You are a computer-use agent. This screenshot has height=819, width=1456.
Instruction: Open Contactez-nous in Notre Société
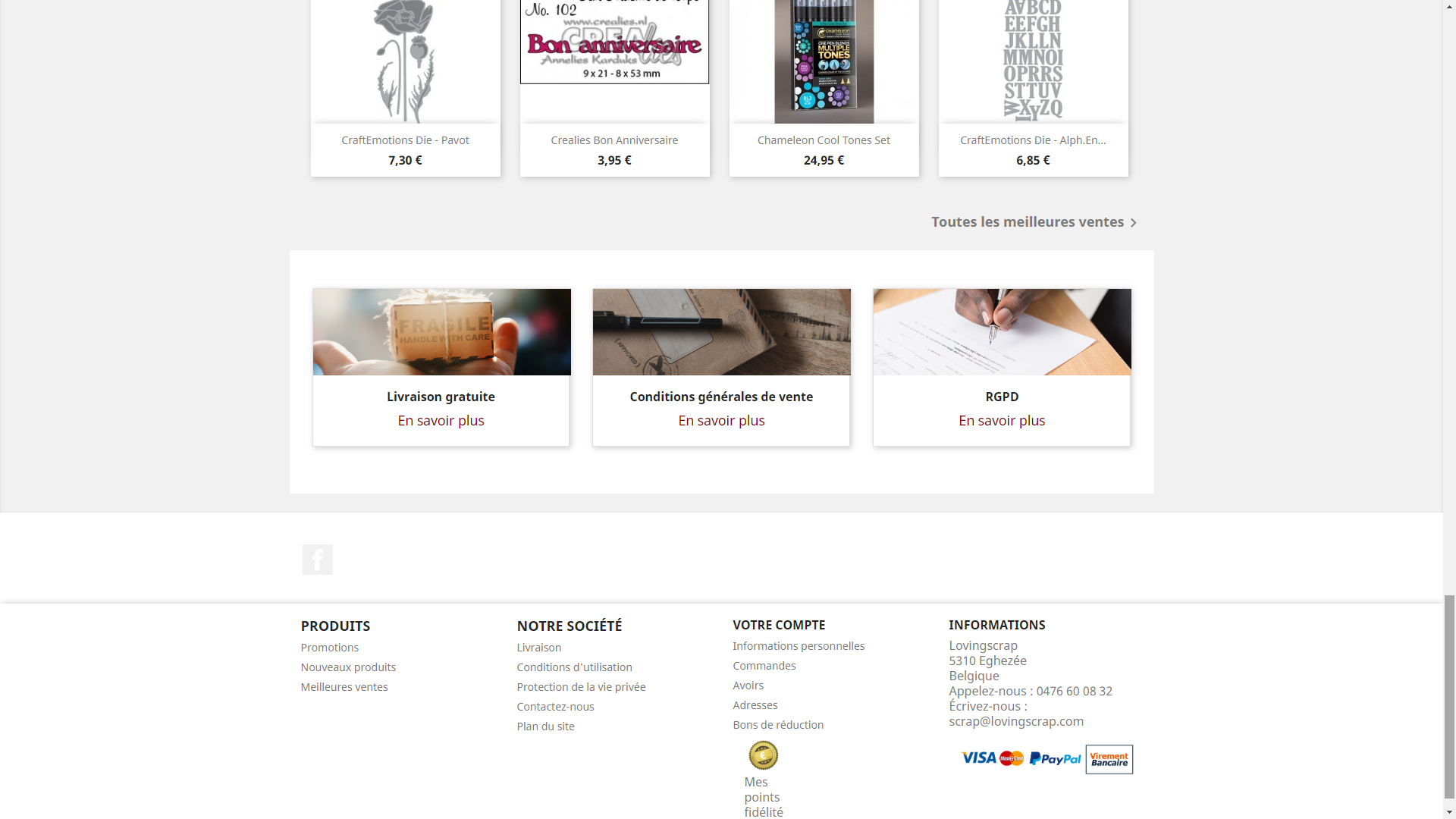pos(555,707)
